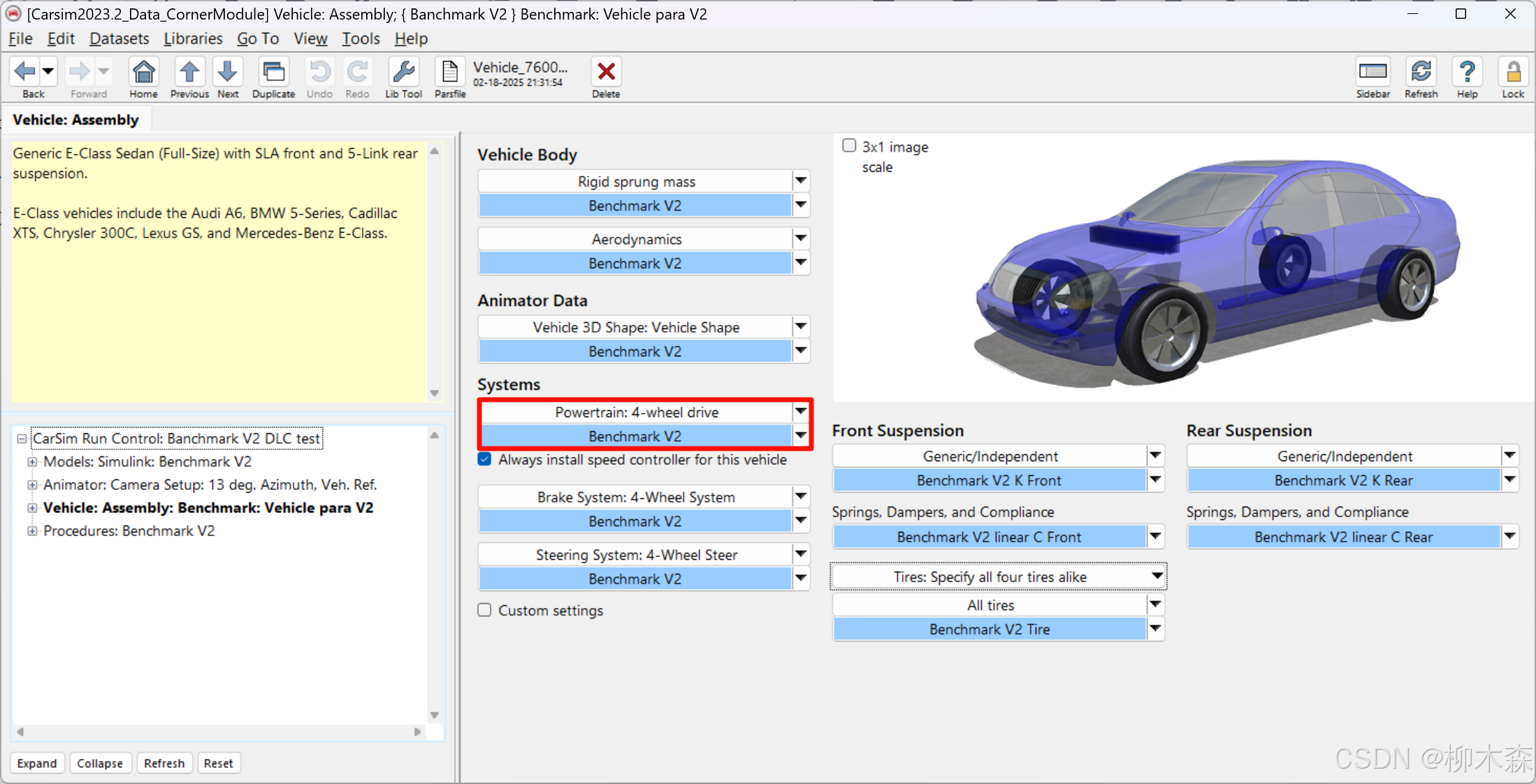This screenshot has width=1536, height=784.
Task: Expand the Procedures: Benchmark V2 tree node
Action: point(32,531)
